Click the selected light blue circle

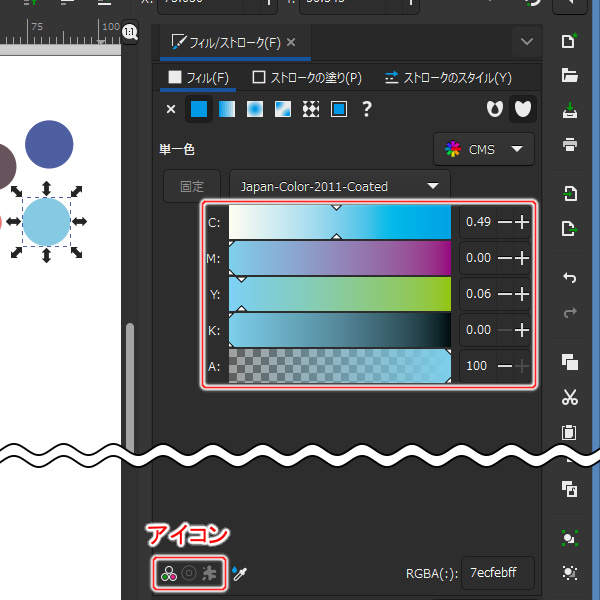click(x=46, y=222)
